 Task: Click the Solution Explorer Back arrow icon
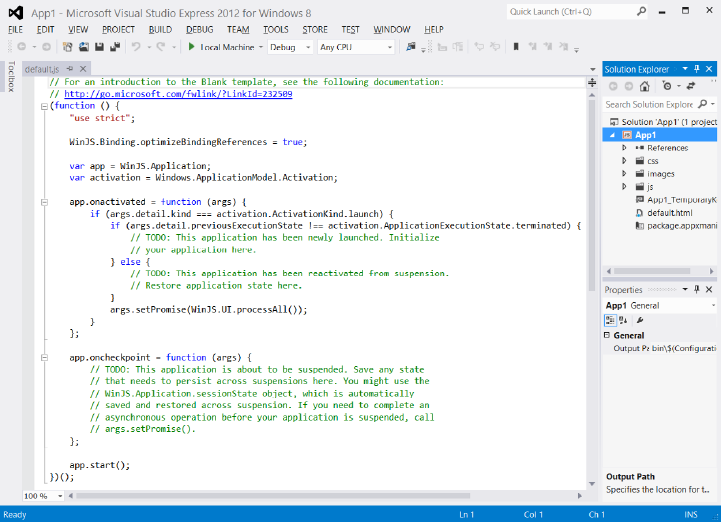coord(613,86)
